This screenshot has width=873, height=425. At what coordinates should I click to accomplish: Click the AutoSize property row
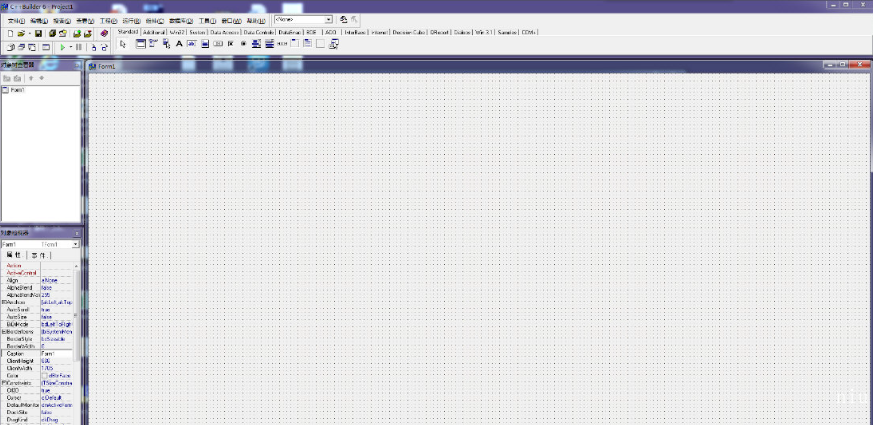point(37,317)
